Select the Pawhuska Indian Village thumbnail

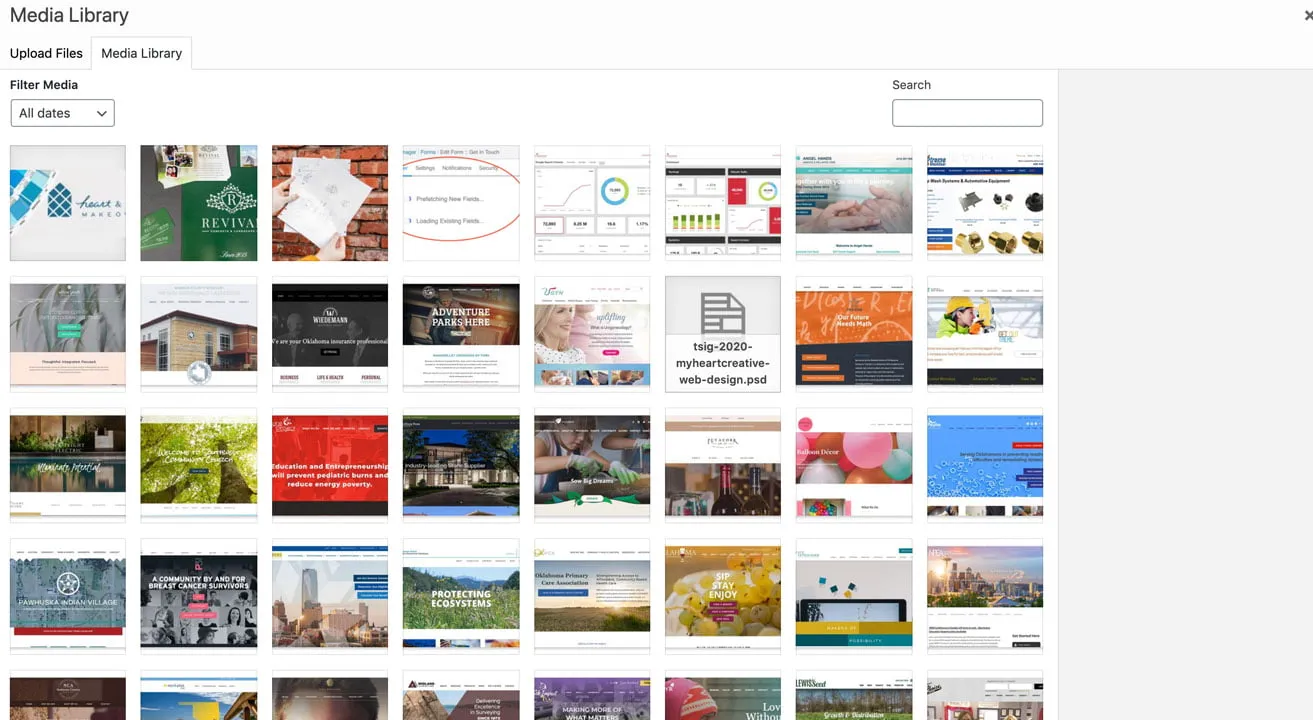click(68, 596)
